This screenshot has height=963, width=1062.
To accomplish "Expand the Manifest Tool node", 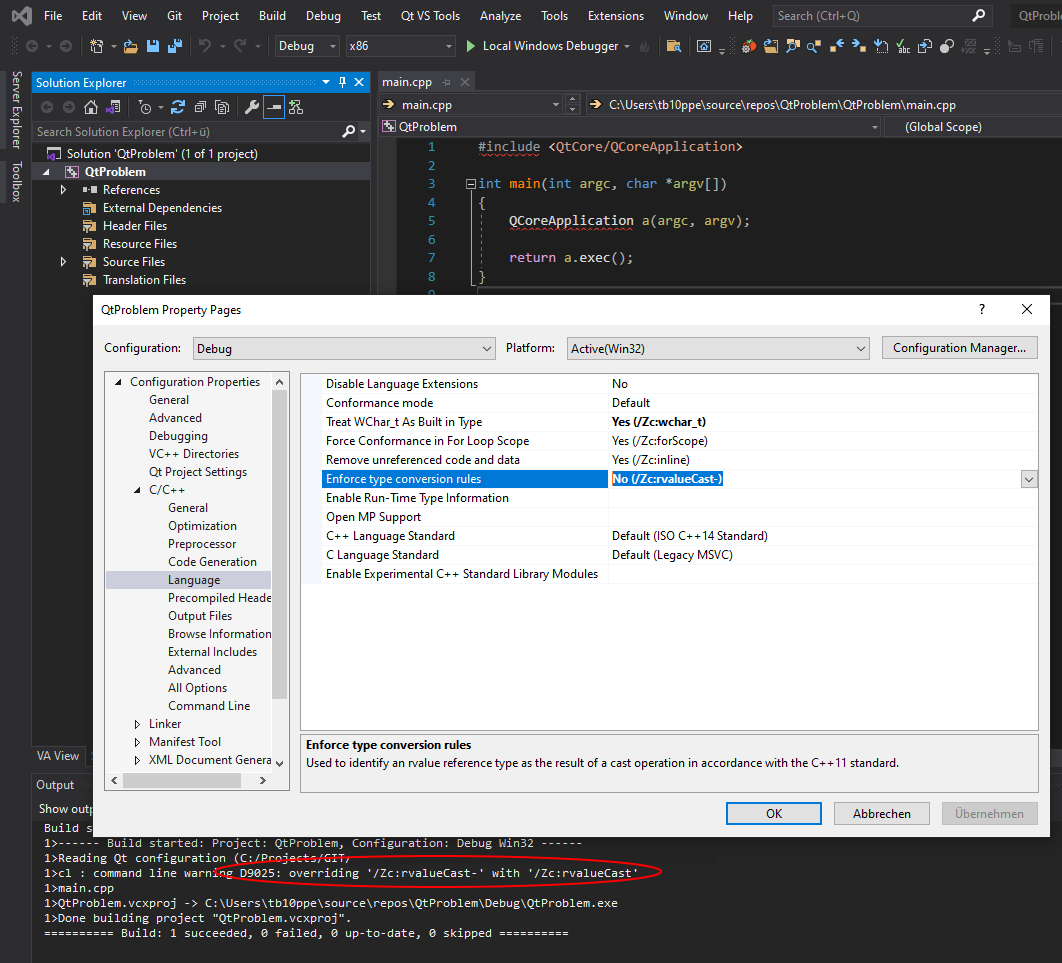I will tap(137, 742).
